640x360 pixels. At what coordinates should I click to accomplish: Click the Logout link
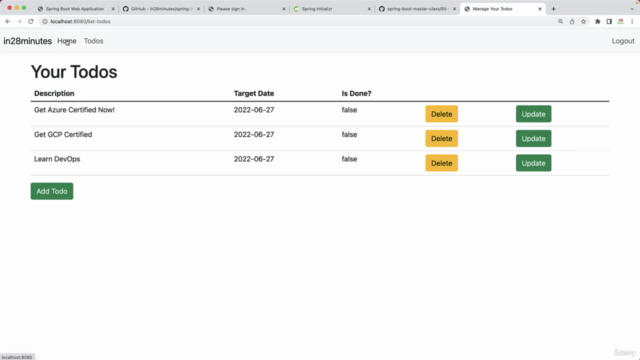623,41
